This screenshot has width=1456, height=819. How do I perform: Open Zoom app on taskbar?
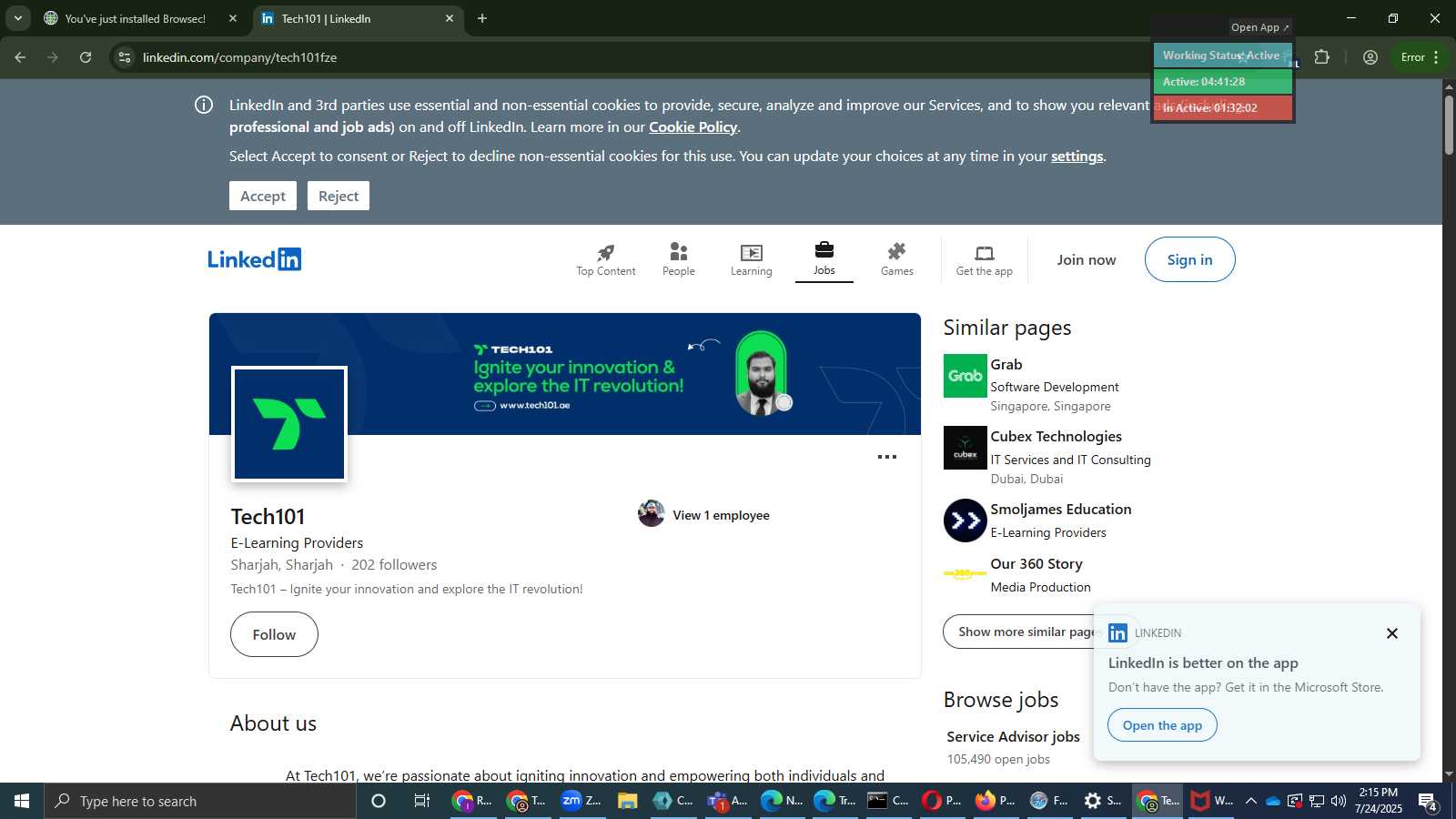[x=581, y=801]
